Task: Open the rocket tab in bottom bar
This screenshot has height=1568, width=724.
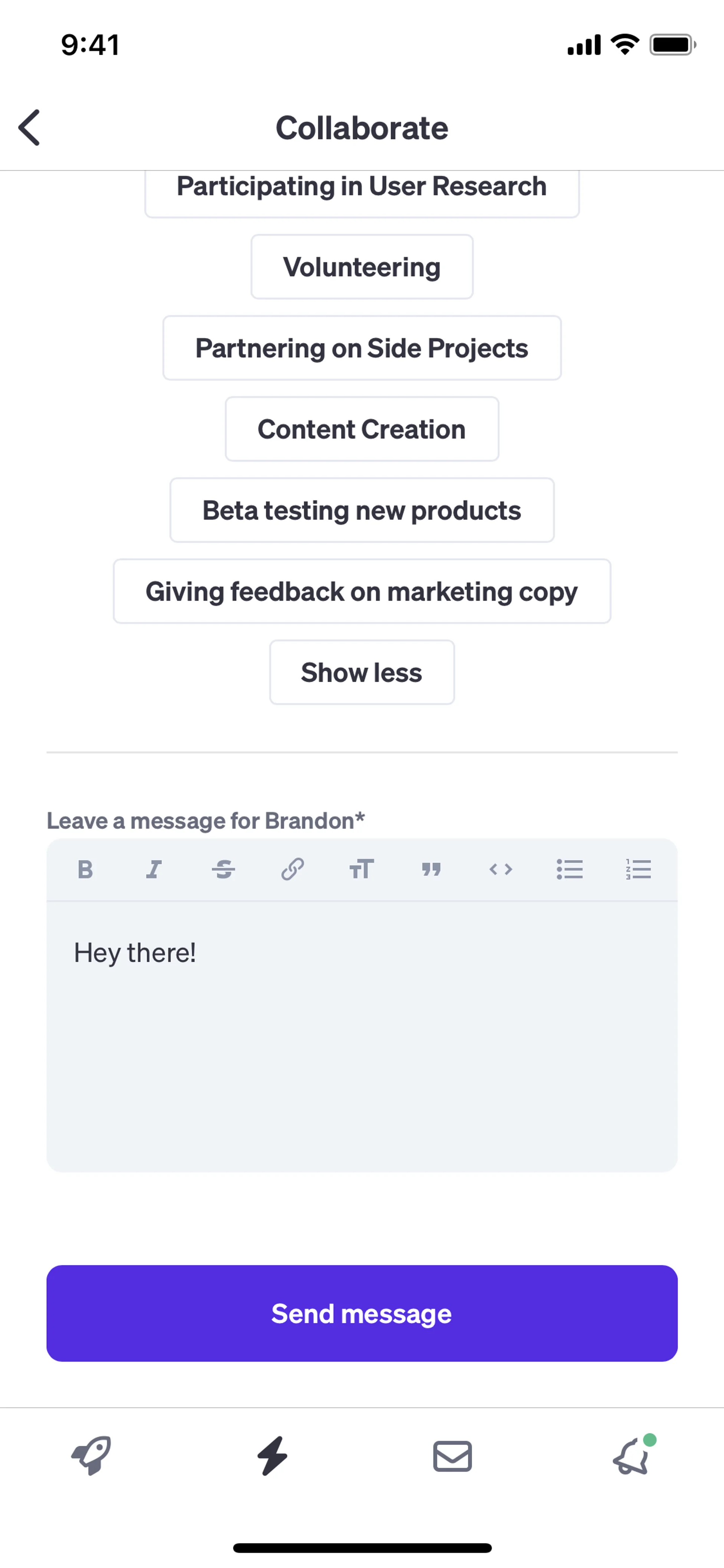Action: pyautogui.click(x=91, y=1455)
